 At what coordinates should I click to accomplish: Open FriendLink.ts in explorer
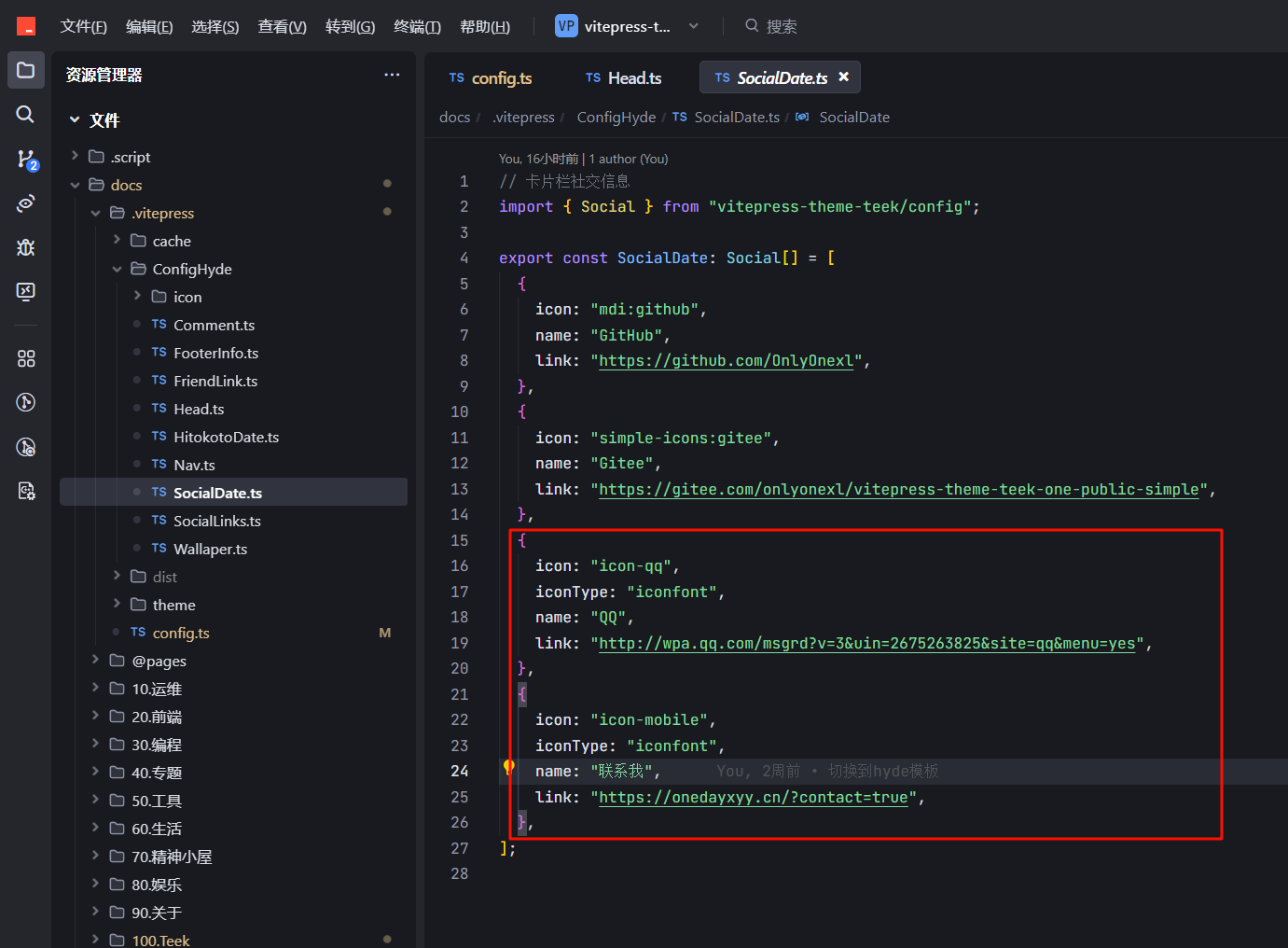coord(215,381)
